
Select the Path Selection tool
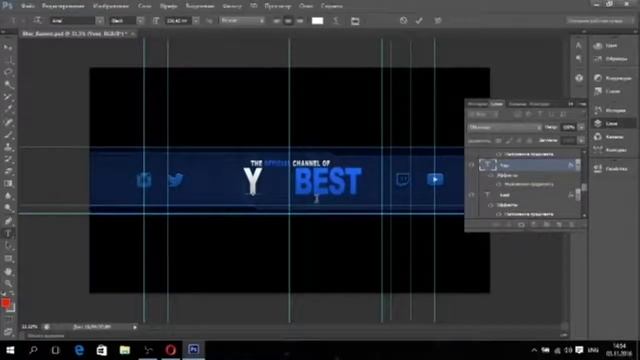click(x=8, y=246)
